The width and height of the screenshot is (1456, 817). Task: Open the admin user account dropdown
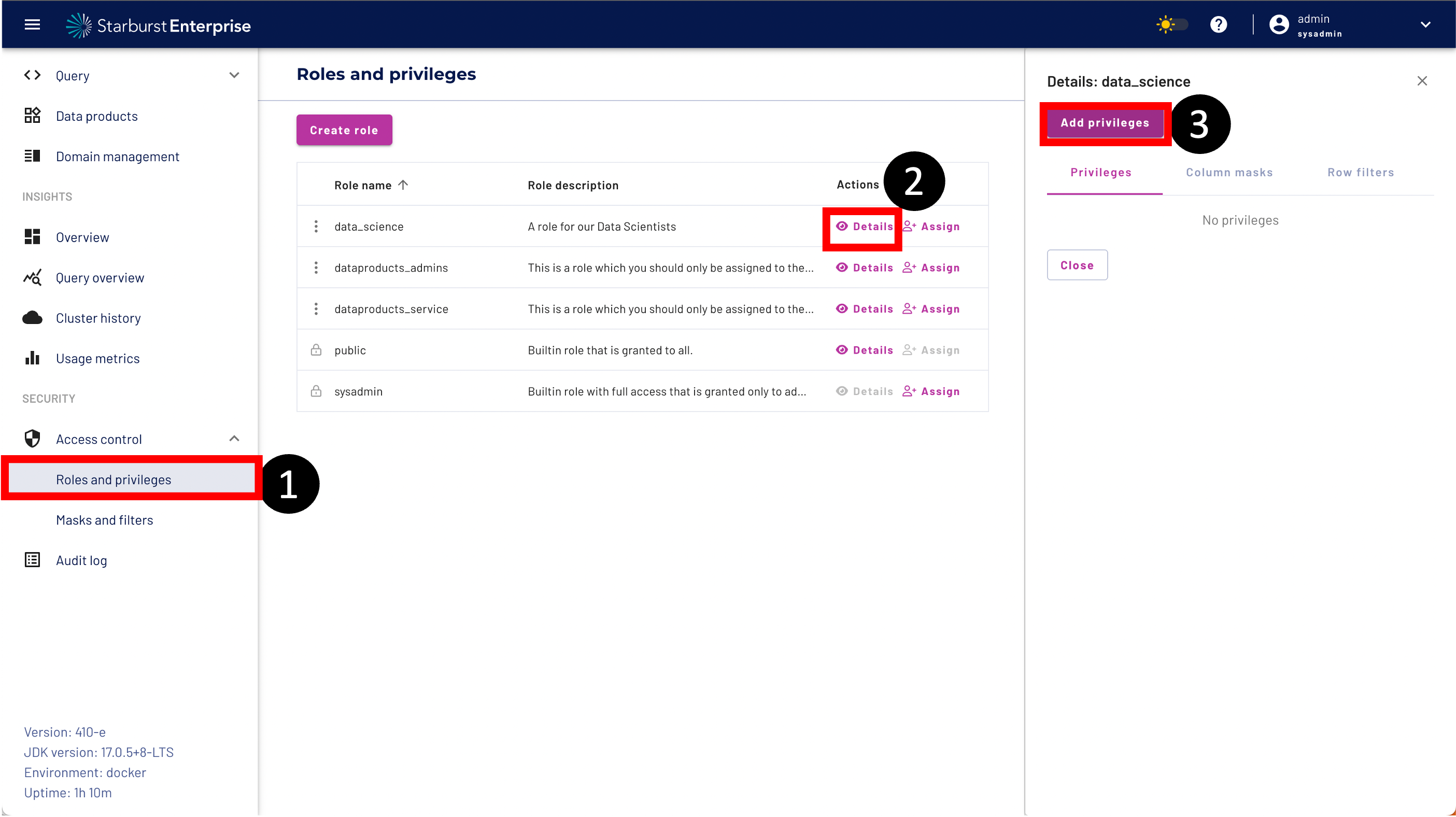pyautogui.click(x=1425, y=25)
